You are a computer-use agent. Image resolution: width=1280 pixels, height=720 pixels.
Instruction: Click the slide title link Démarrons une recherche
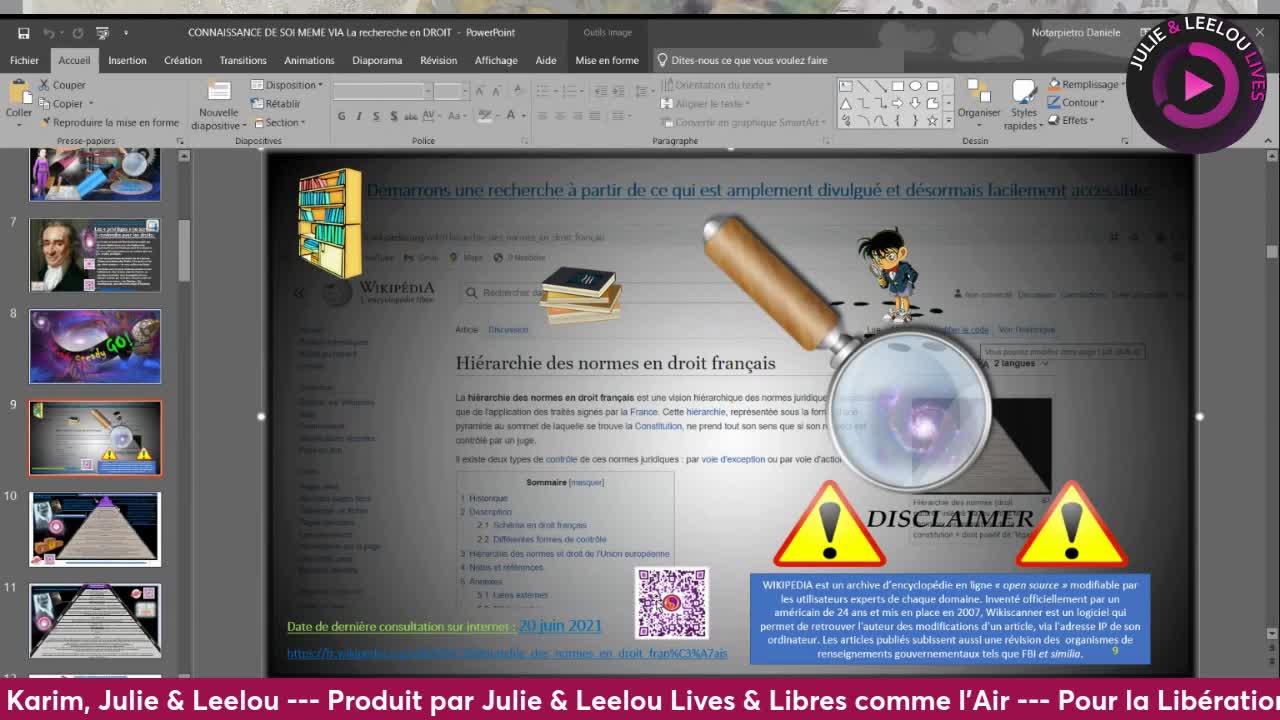click(x=758, y=190)
